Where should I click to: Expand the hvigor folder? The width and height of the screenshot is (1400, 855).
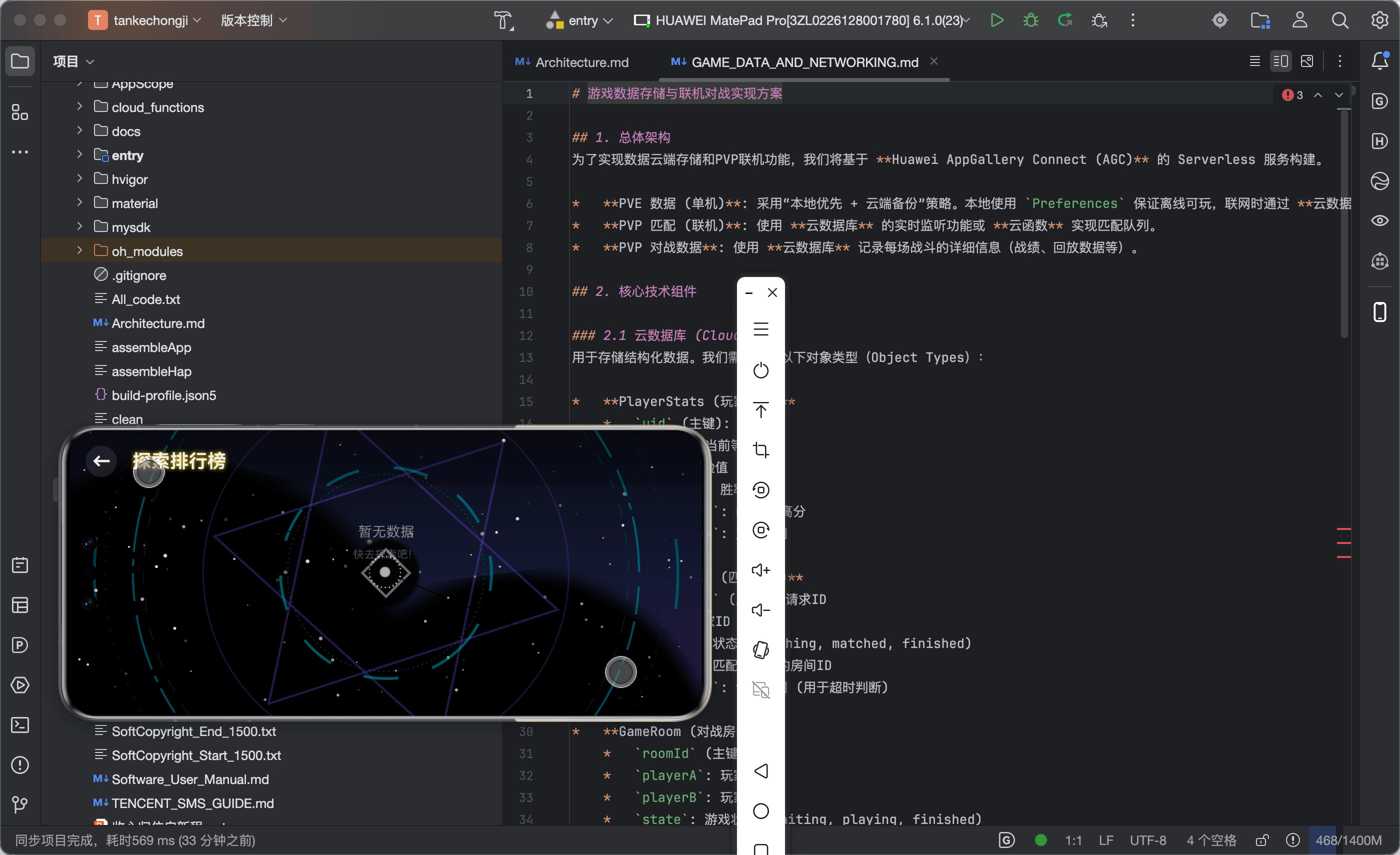[79, 178]
